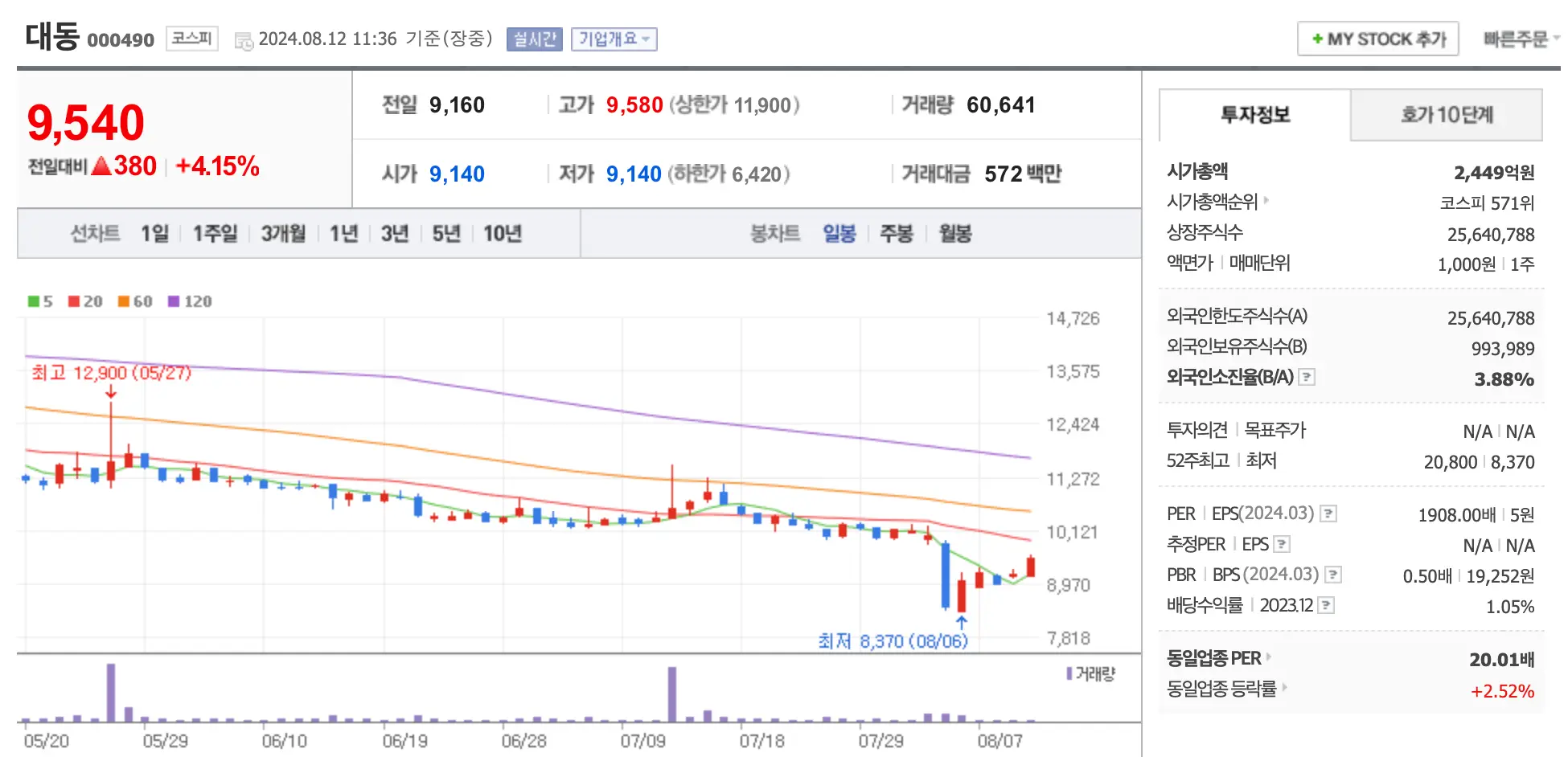1568x757 pixels.
Task: Click the help icon next to BPS(2024.03)
Action: (1334, 575)
